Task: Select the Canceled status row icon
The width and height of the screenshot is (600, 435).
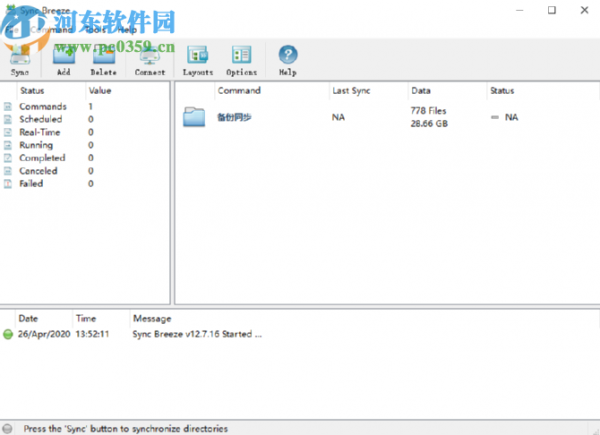Action: click(8, 171)
